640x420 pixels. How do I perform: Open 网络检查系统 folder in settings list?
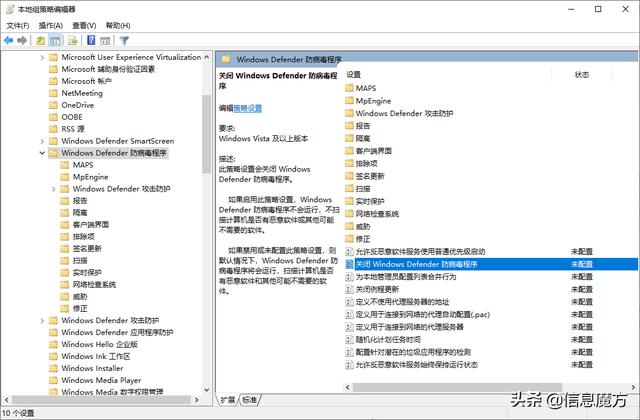(x=377, y=214)
